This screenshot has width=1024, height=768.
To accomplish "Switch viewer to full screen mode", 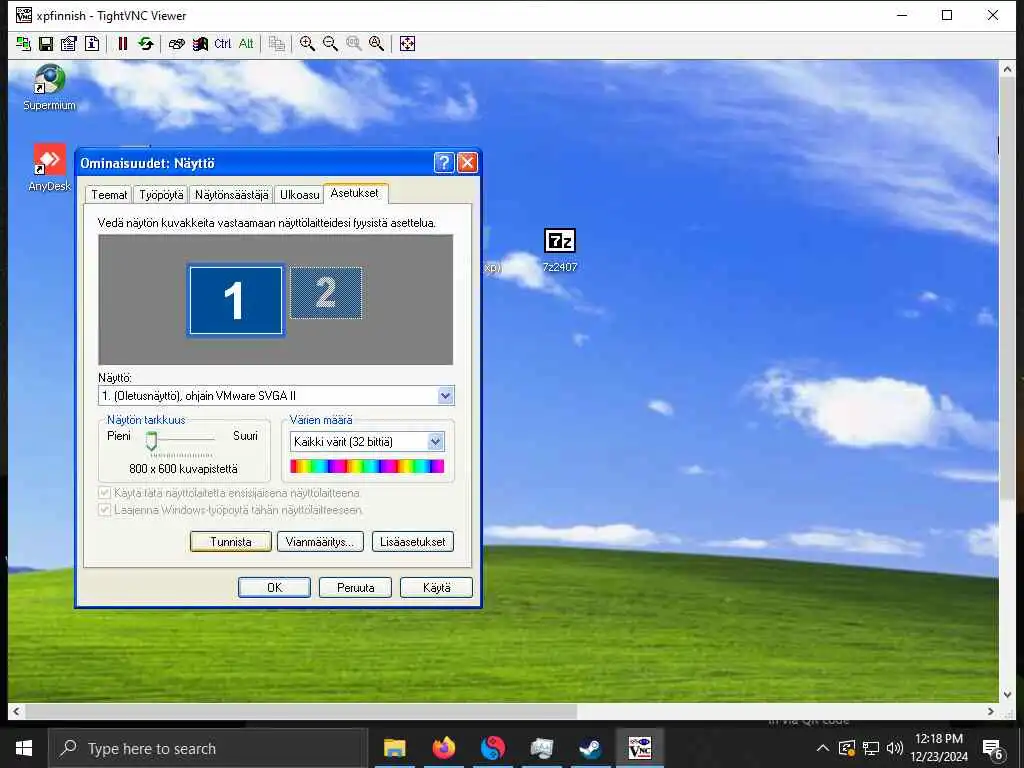I will 407,44.
